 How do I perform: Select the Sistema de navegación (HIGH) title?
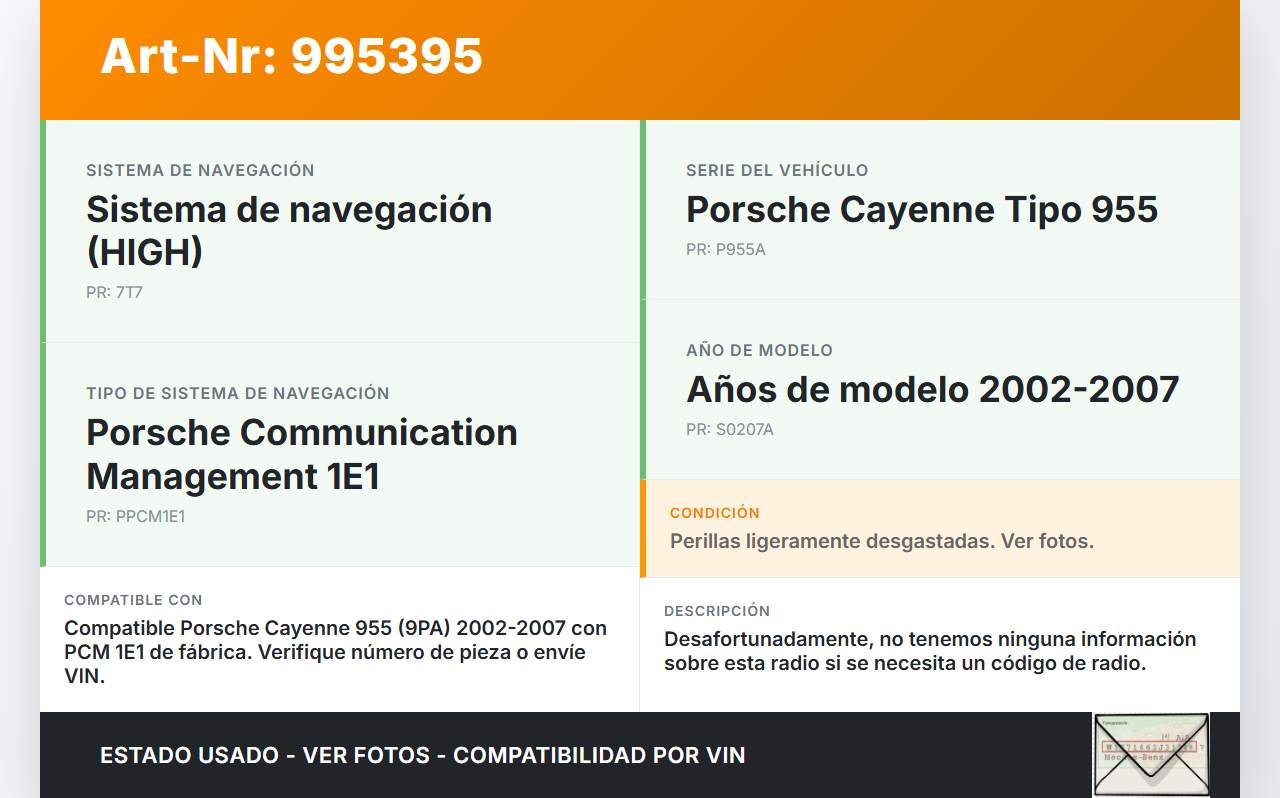pyautogui.click(x=289, y=230)
